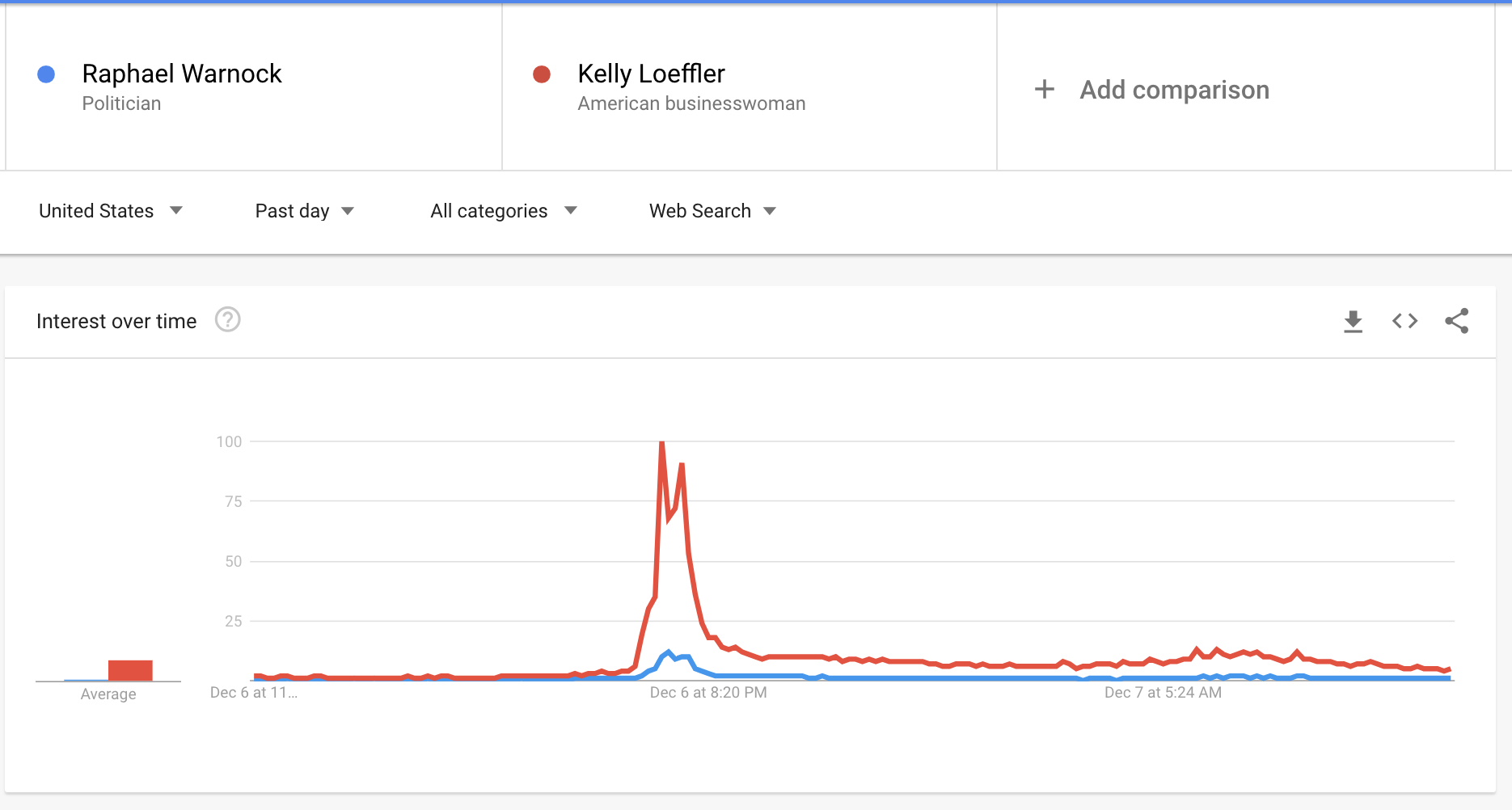Image resolution: width=1512 pixels, height=810 pixels.
Task: Change the Web Search type dropdown
Action: 712,211
